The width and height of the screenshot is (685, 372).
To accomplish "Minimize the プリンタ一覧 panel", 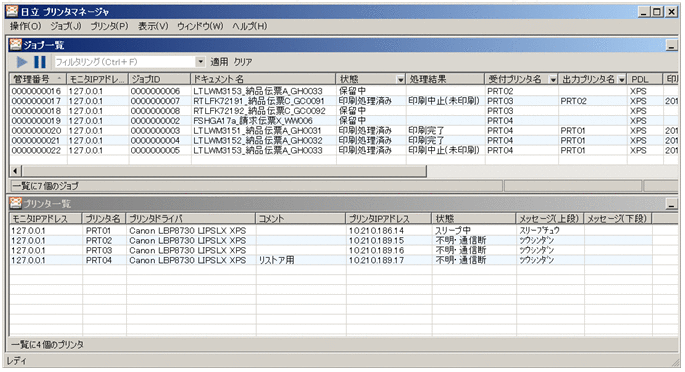I will [671, 203].
